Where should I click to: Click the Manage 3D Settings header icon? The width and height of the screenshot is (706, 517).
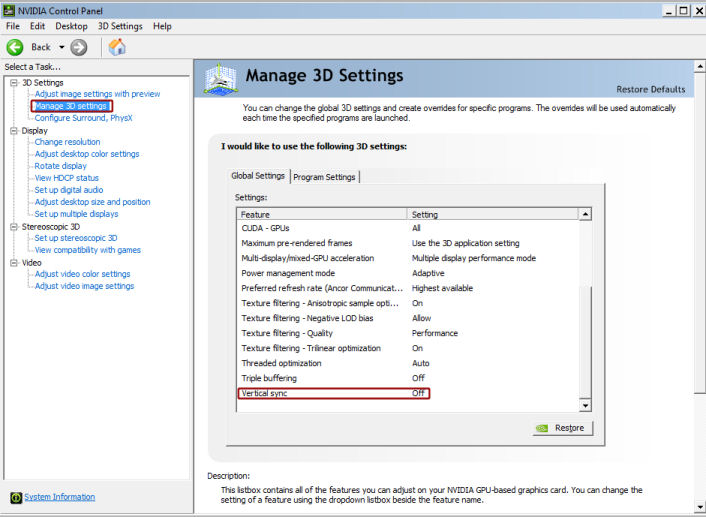coord(220,79)
